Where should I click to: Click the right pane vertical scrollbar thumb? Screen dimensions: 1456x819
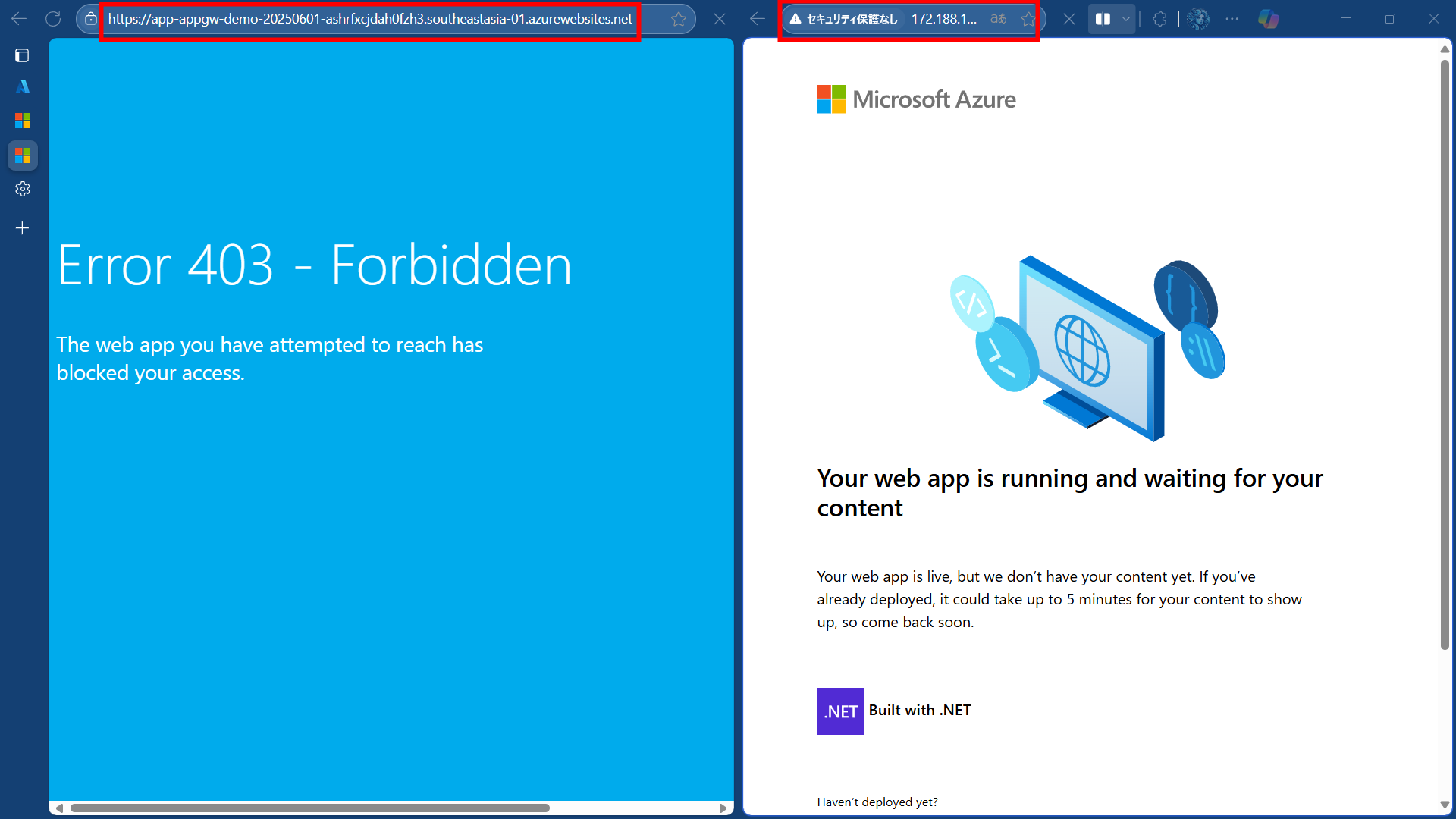point(1445,355)
